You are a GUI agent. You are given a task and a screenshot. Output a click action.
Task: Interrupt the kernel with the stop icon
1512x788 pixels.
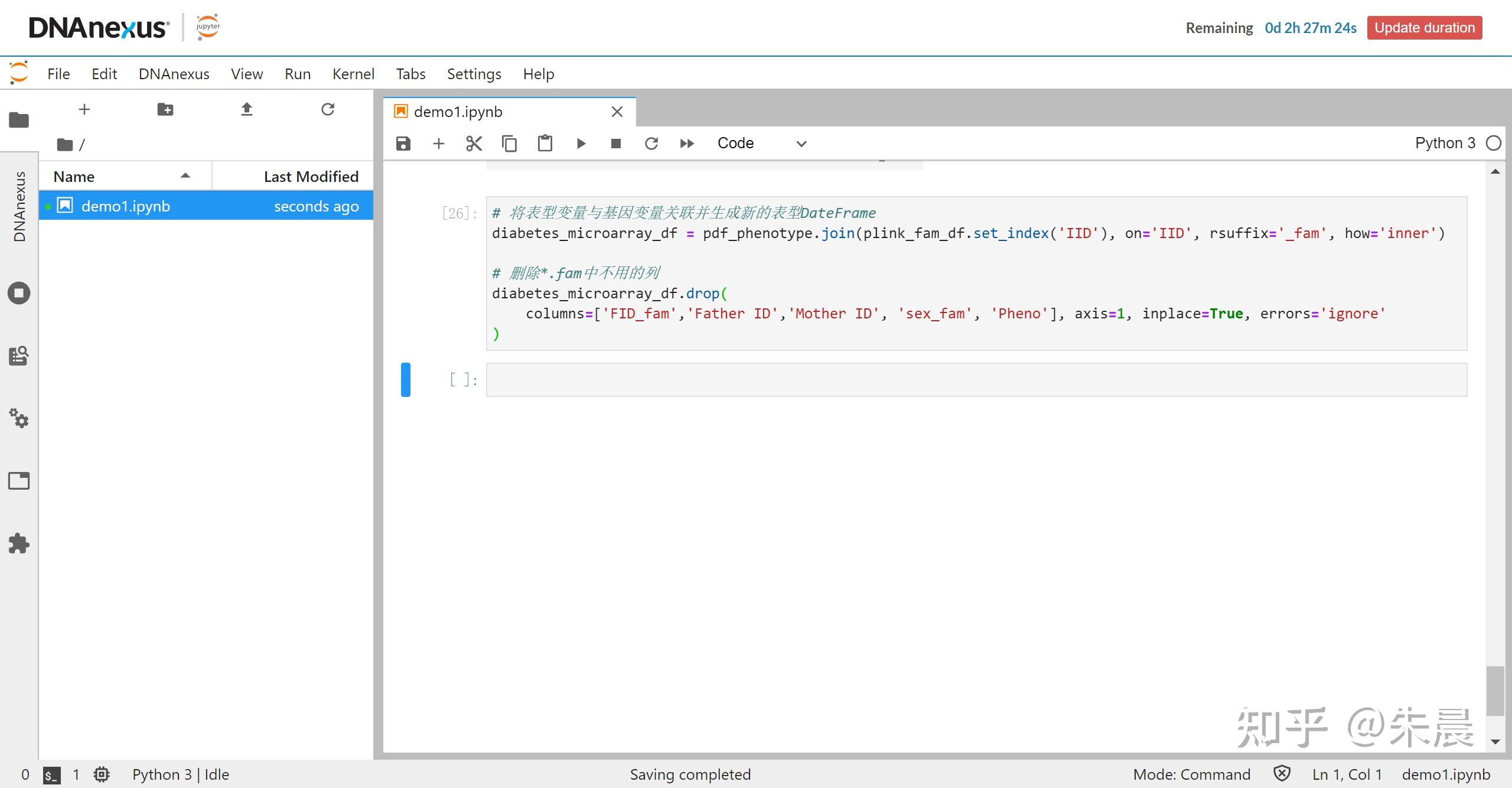point(615,144)
